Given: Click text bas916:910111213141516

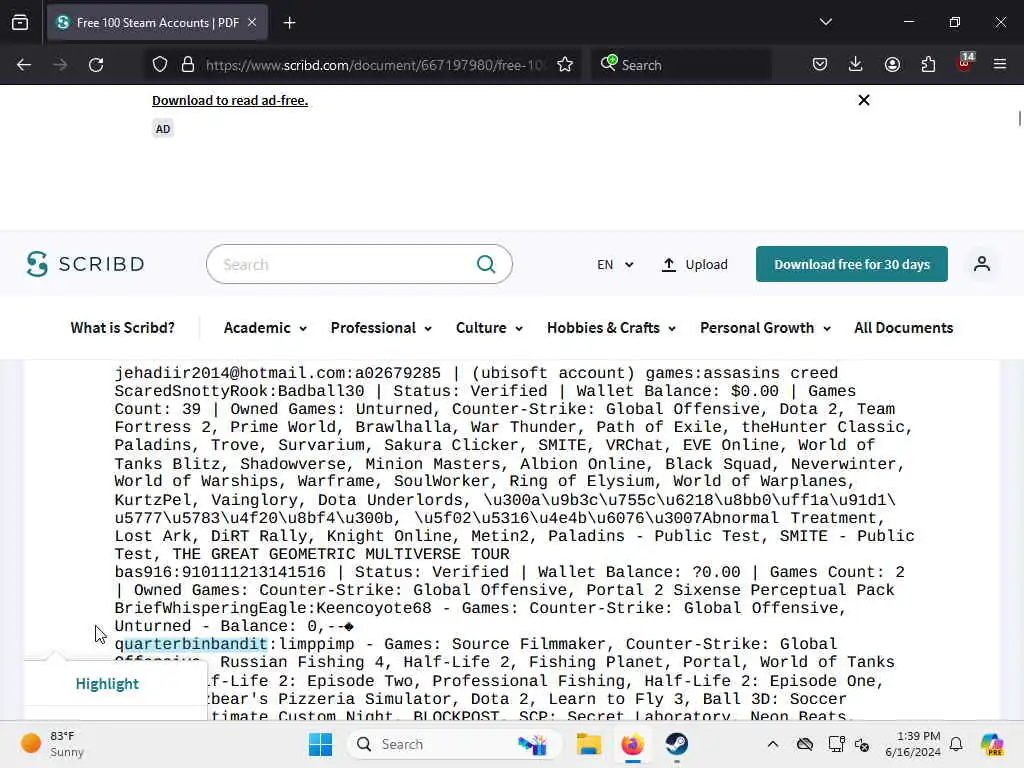Looking at the screenshot, I should [x=219, y=572].
